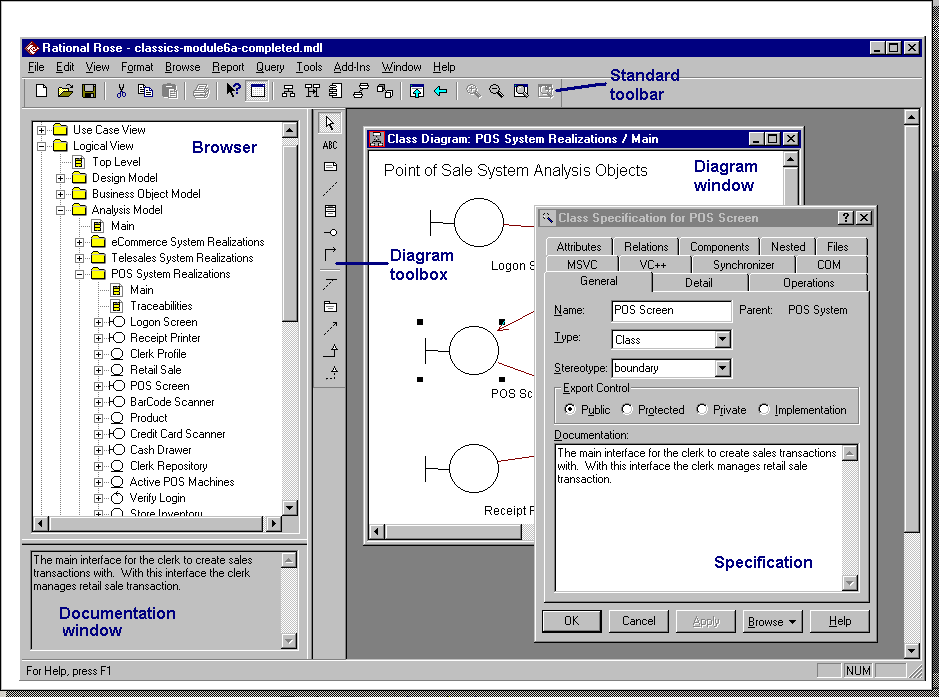The image size is (939, 697).
Task: Open the Query menu
Action: click(x=270, y=67)
